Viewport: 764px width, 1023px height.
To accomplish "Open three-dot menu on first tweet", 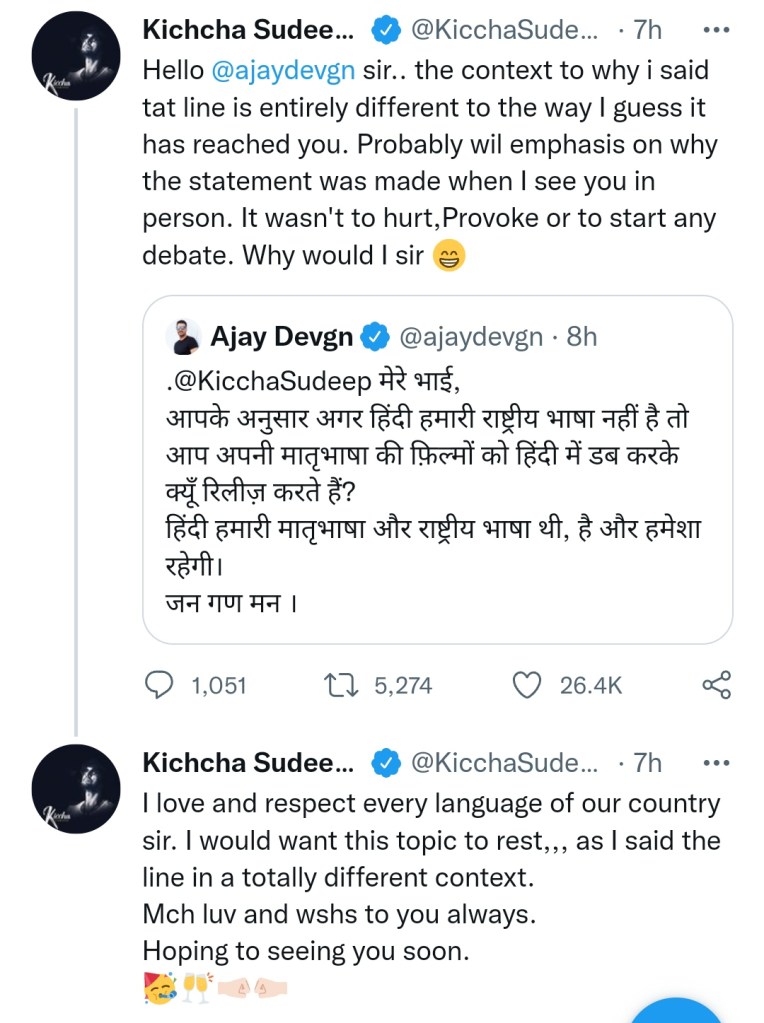I will pos(717,30).
